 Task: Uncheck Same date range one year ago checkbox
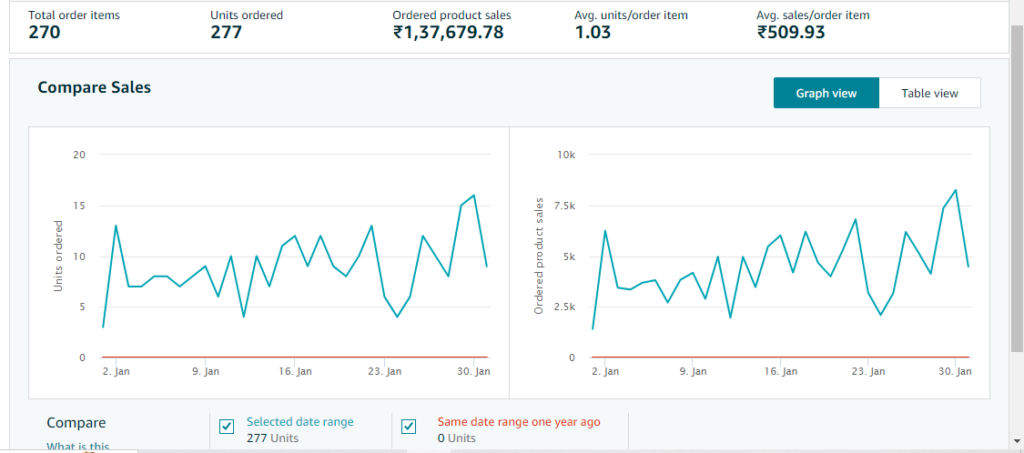408,427
